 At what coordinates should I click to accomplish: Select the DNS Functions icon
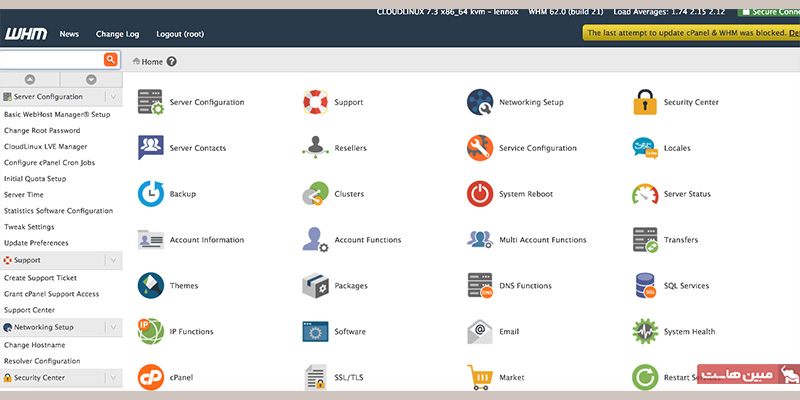480,285
